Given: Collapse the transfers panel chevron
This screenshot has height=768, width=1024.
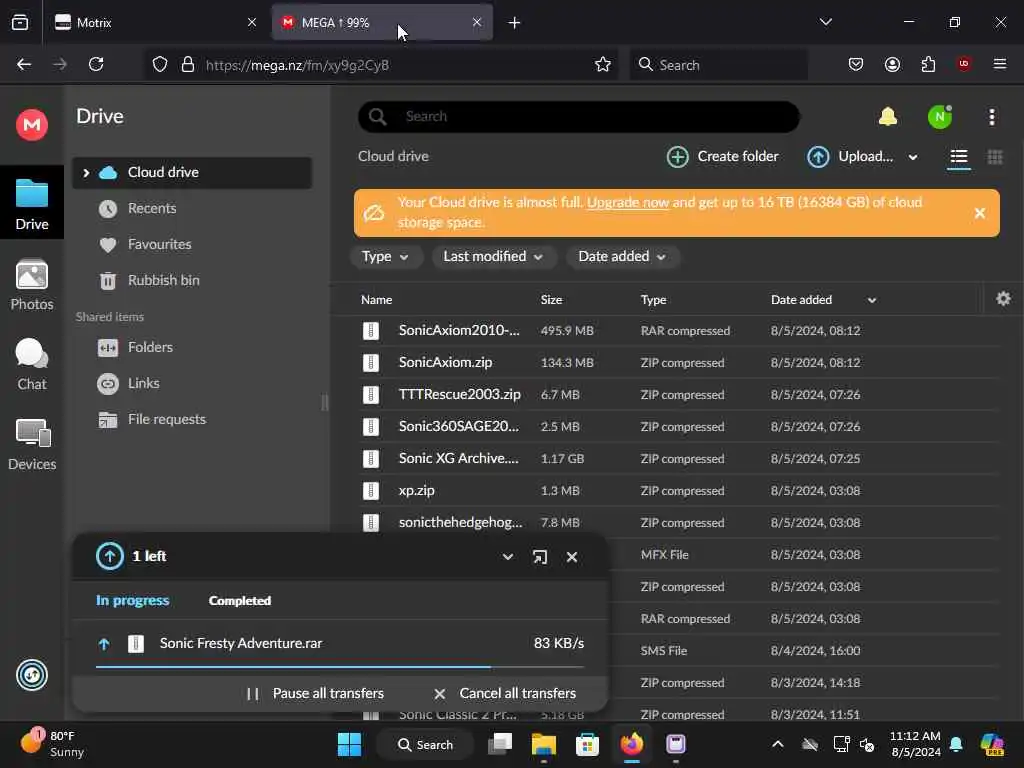Looking at the screenshot, I should (507, 557).
